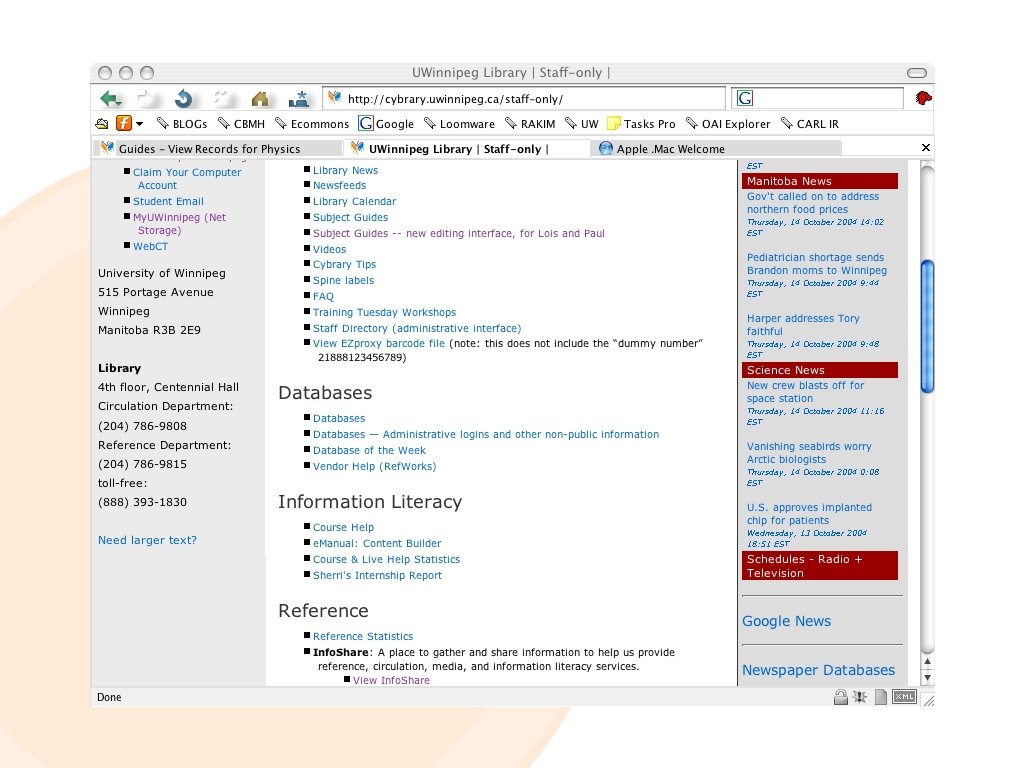Click the Done status bar text
Screen dimensions: 1024x768
point(109,697)
